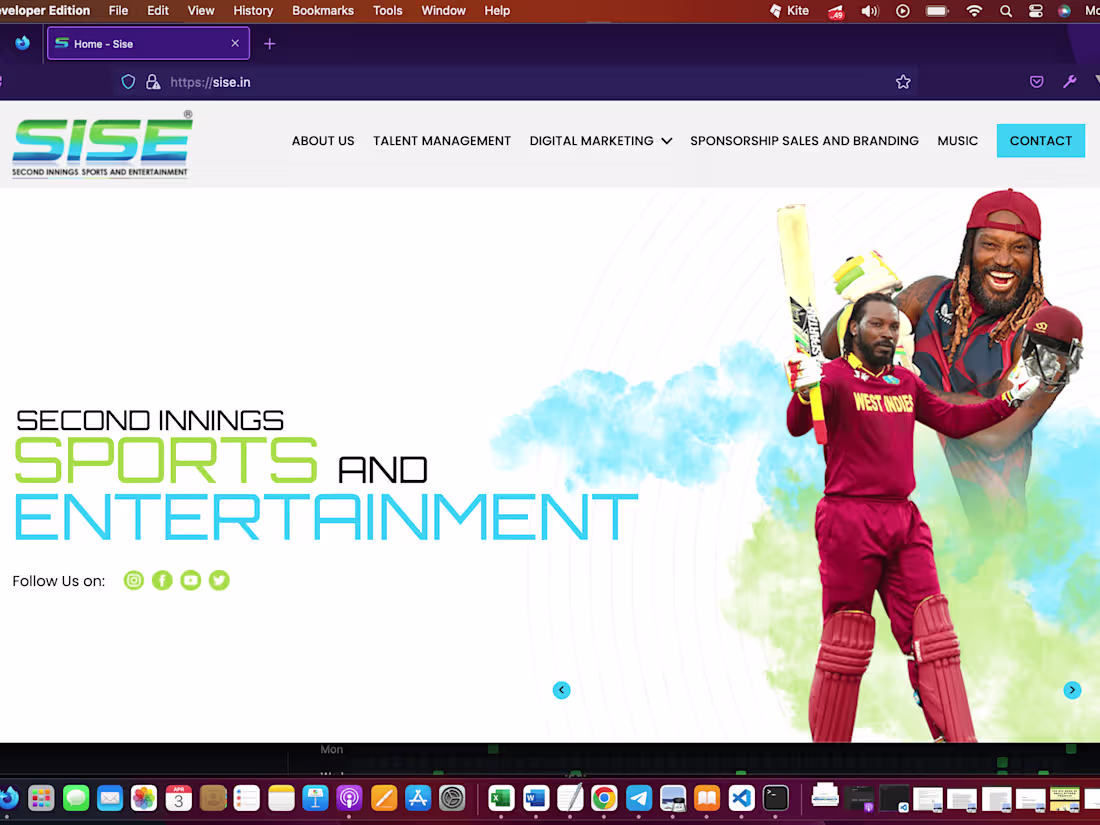Click the volume control in the menu bar
Viewport: 1100px width, 825px height.
point(869,11)
